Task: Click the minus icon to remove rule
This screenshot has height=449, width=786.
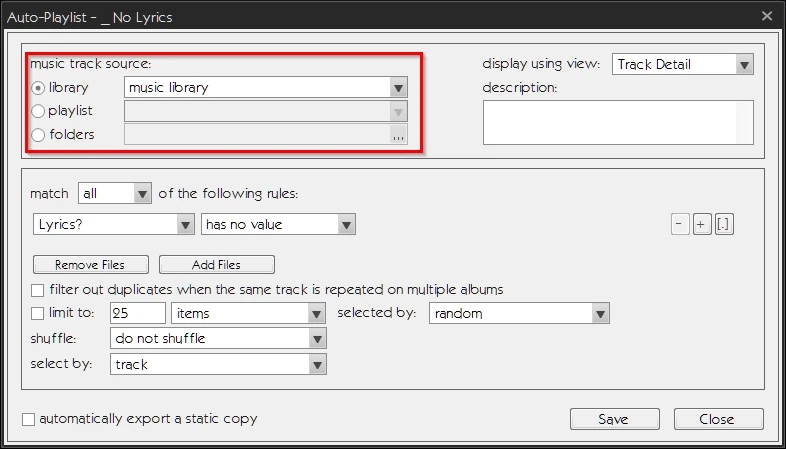Action: tap(681, 225)
